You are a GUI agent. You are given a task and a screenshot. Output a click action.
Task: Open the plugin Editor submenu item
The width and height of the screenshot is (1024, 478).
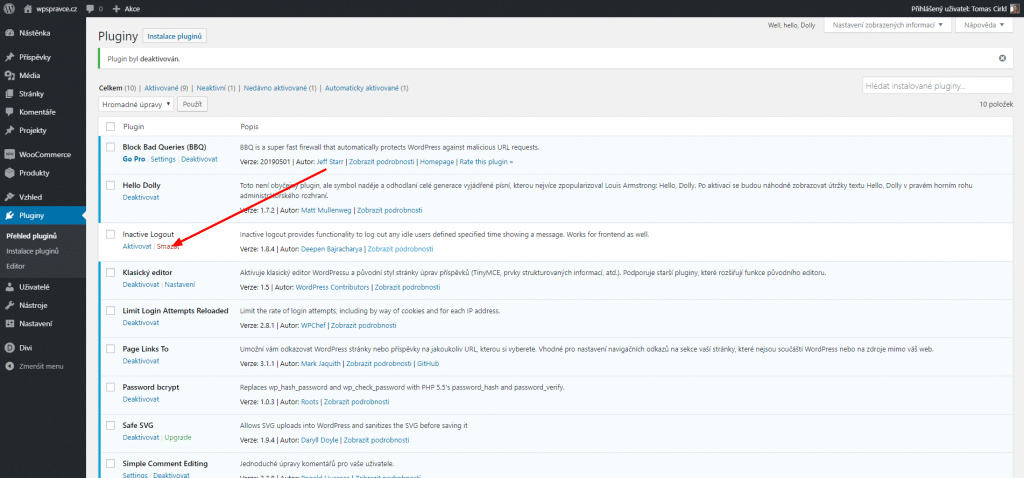point(16,266)
